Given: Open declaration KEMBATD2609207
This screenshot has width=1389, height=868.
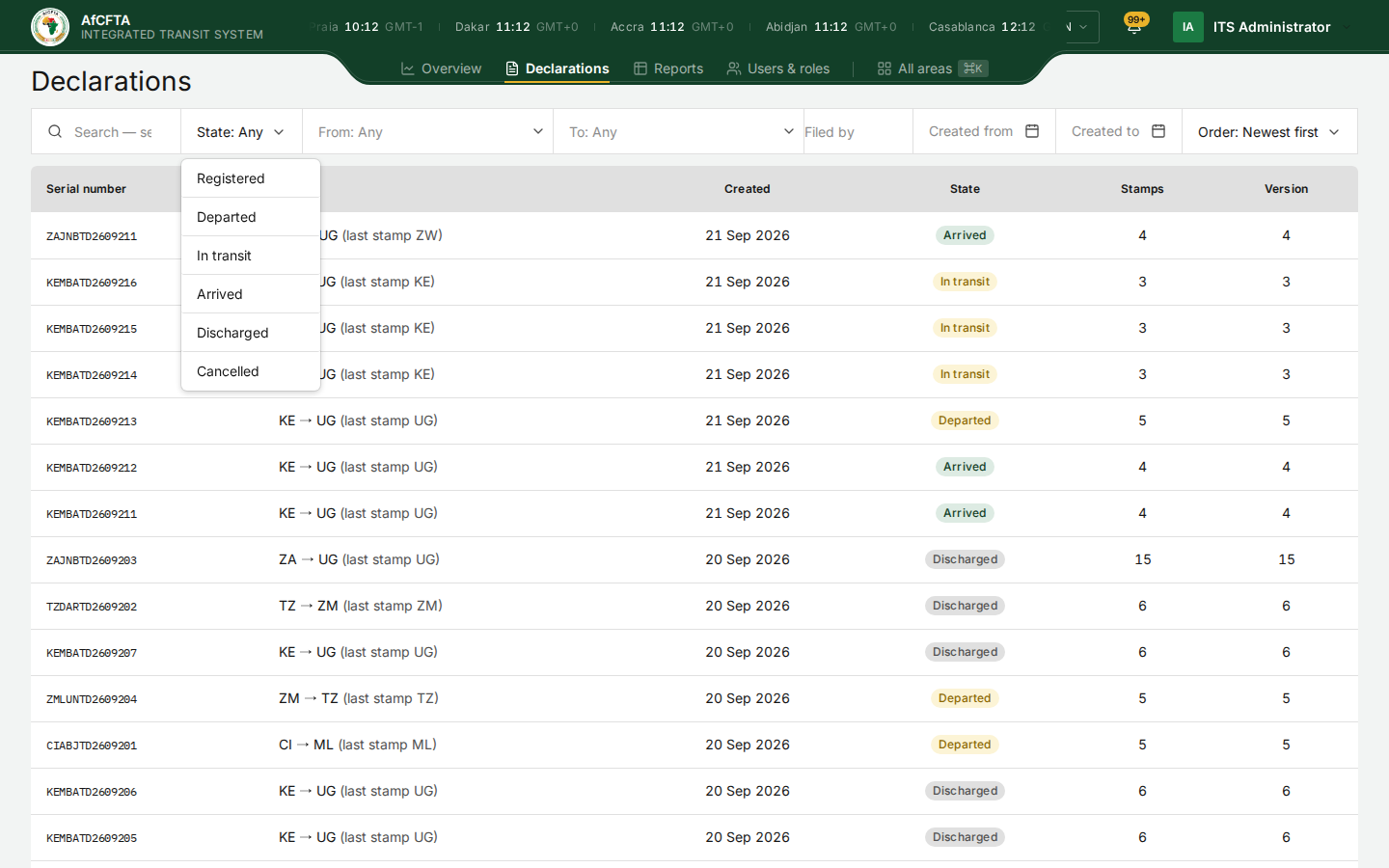Looking at the screenshot, I should [92, 653].
